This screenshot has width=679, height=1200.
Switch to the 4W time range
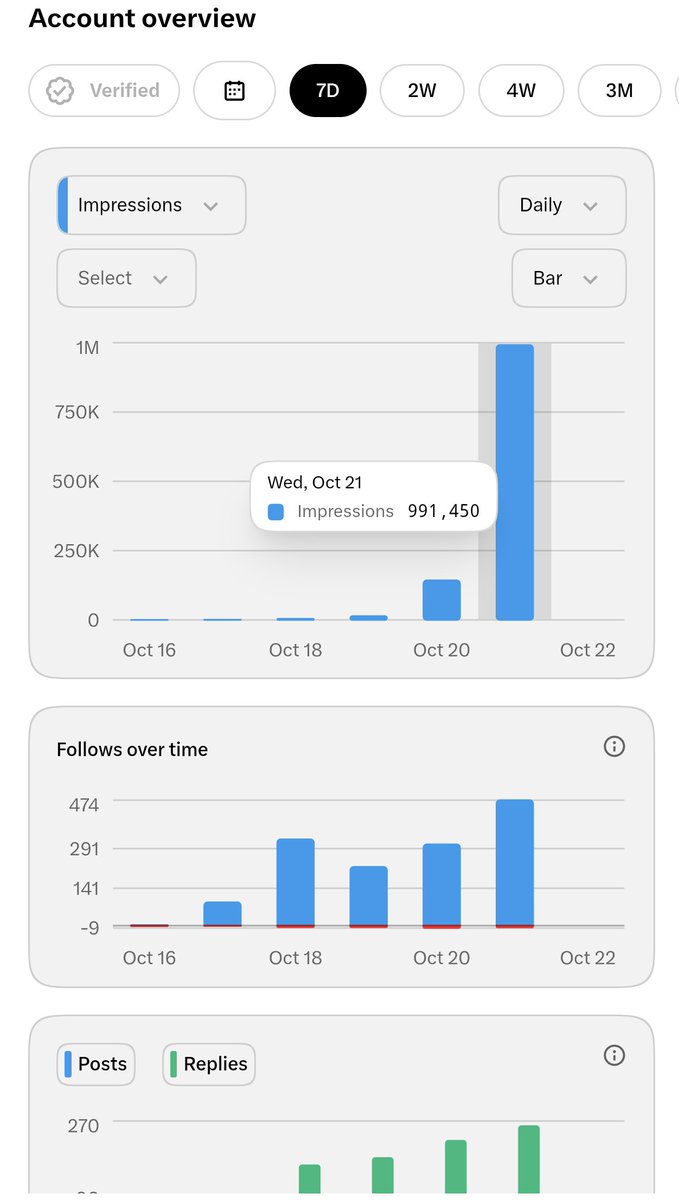tap(521, 91)
